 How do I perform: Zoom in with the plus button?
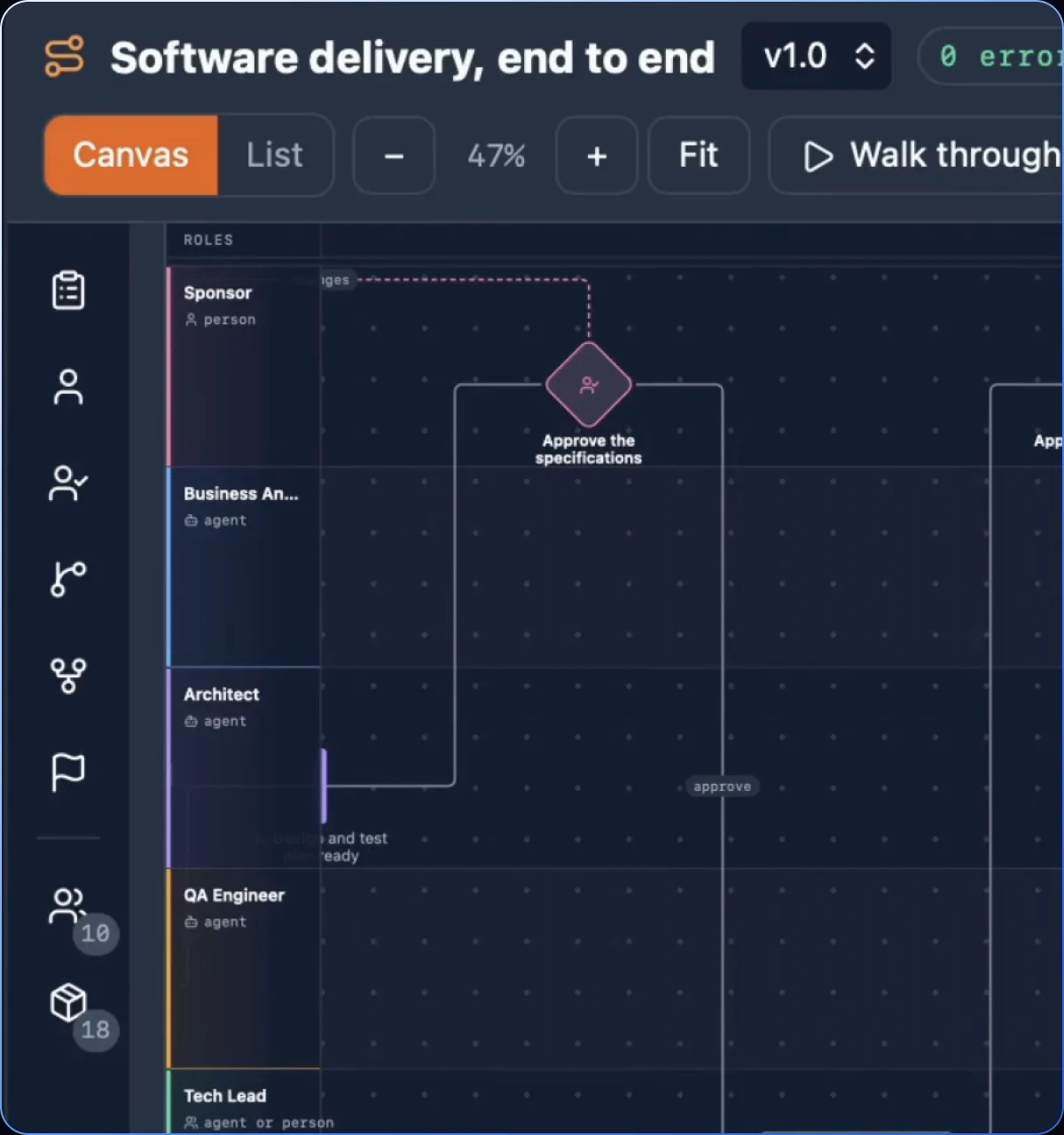(x=597, y=156)
